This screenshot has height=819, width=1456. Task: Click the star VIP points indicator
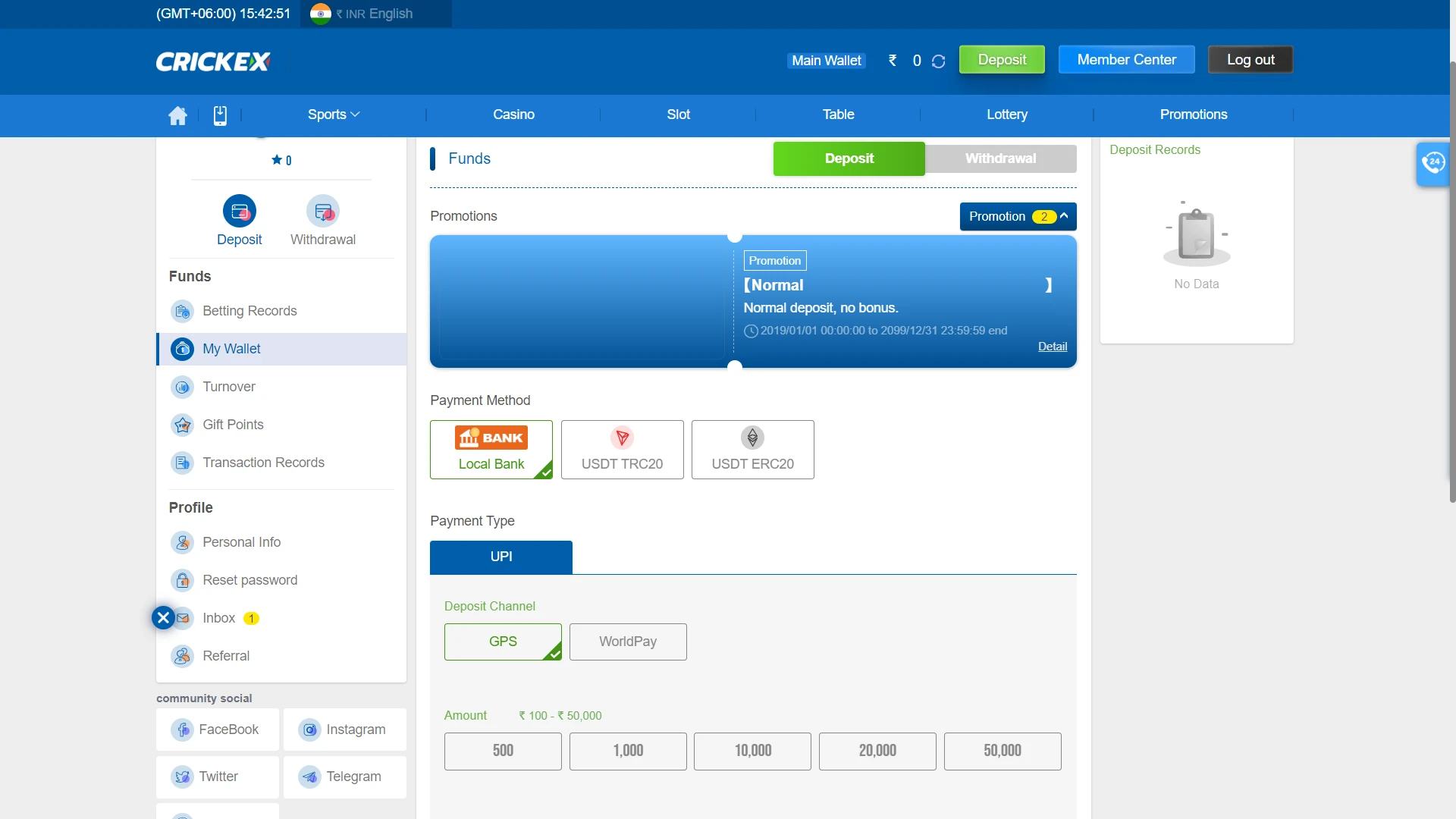(x=281, y=160)
